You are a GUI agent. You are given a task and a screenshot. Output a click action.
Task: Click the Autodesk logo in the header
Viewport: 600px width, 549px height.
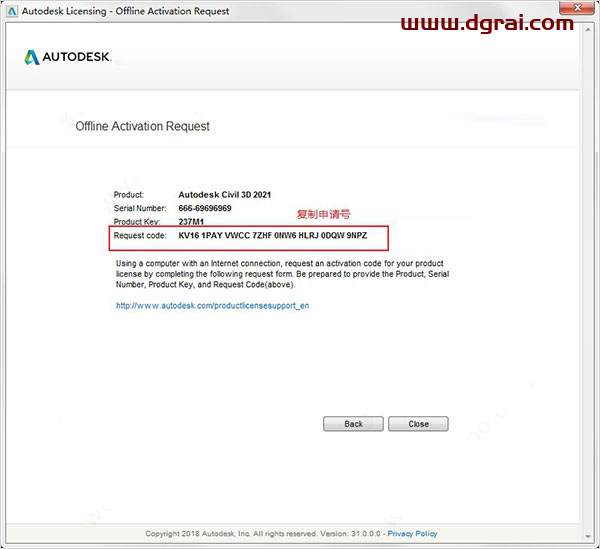tap(67, 57)
